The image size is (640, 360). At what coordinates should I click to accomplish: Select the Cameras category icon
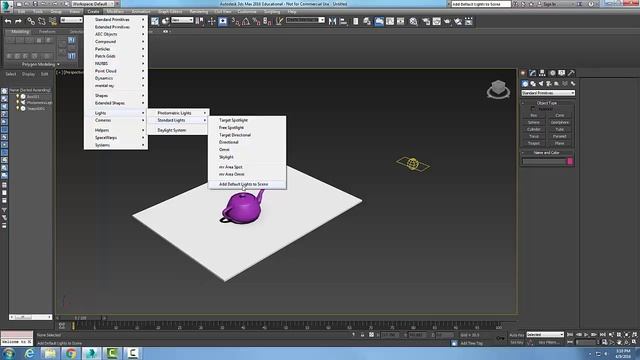coord(549,83)
